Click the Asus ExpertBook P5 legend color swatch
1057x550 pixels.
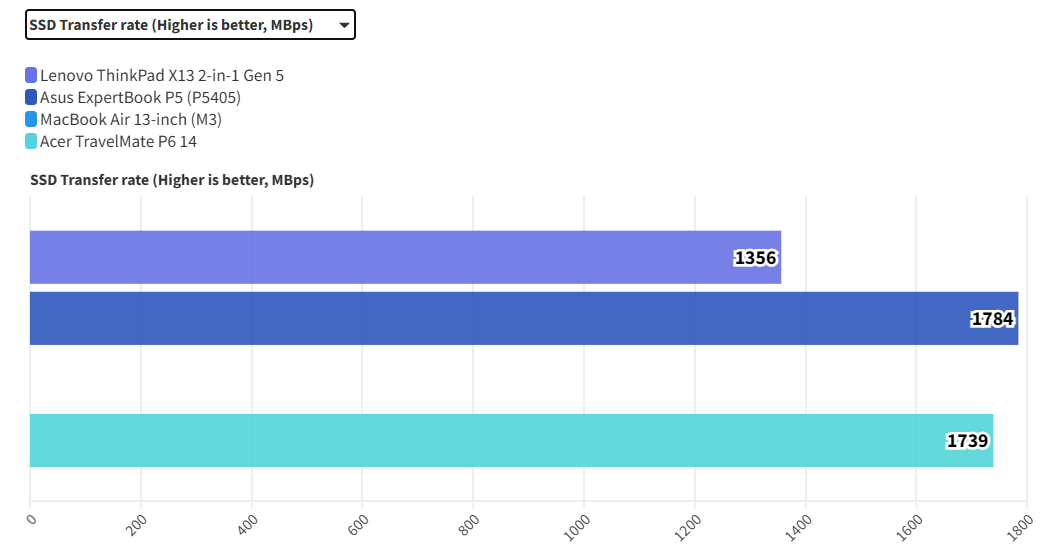(x=31, y=97)
